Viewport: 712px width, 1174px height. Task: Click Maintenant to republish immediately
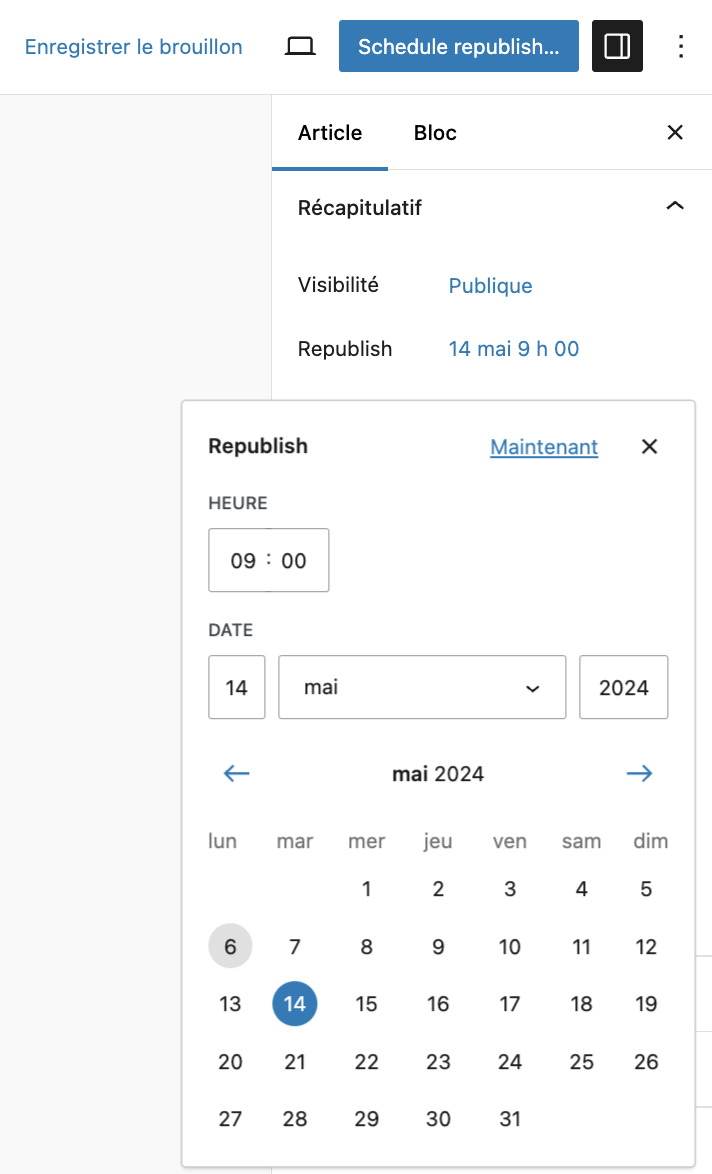tap(543, 446)
